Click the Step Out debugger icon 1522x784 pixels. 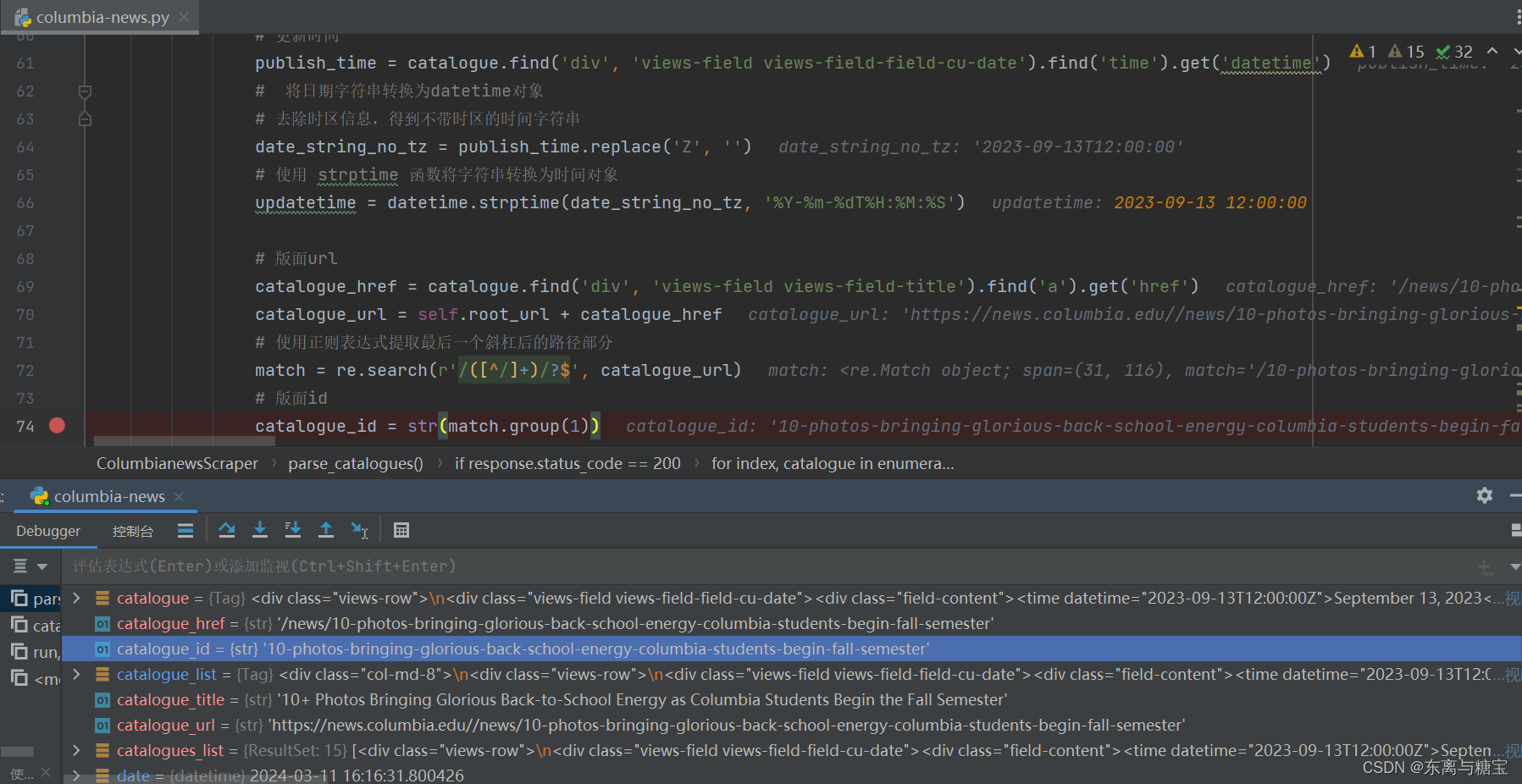click(x=326, y=530)
